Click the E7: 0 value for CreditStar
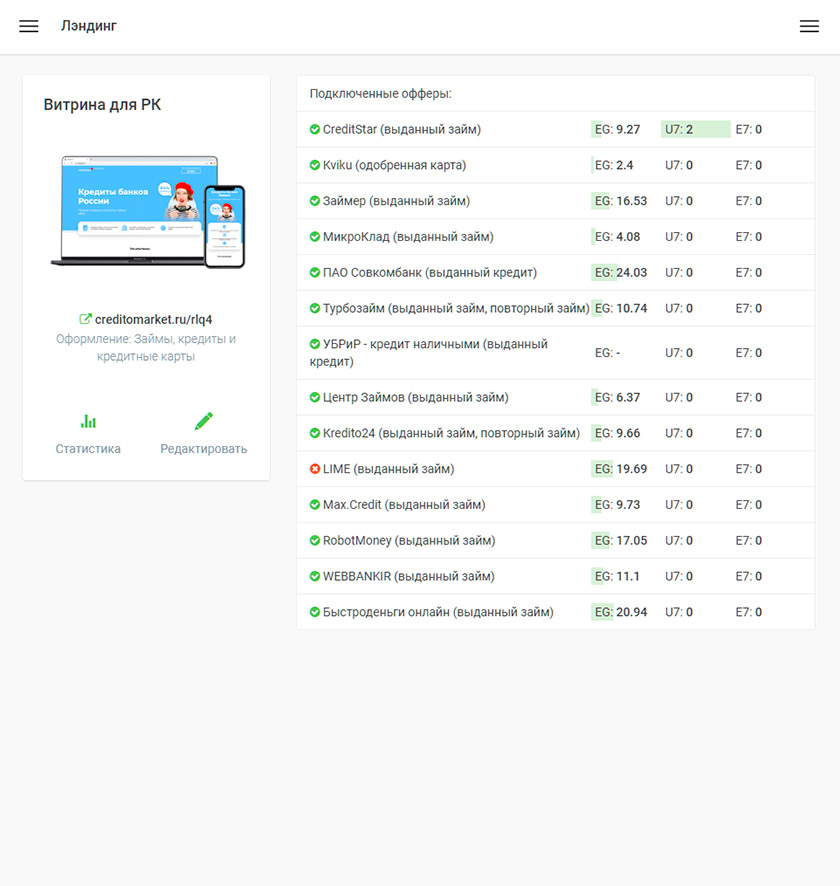840x886 pixels. click(748, 129)
